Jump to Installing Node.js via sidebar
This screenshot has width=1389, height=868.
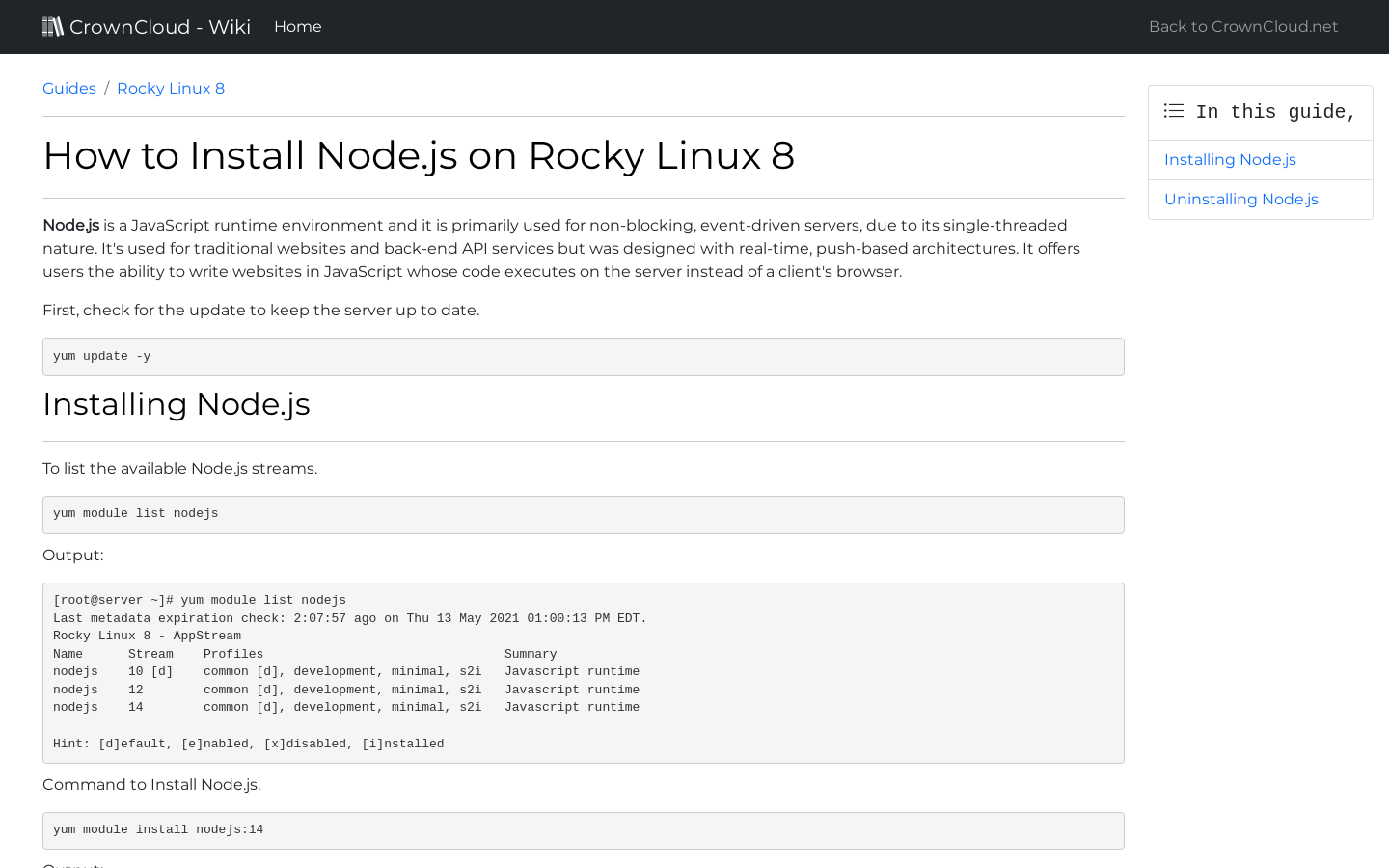1230,159
